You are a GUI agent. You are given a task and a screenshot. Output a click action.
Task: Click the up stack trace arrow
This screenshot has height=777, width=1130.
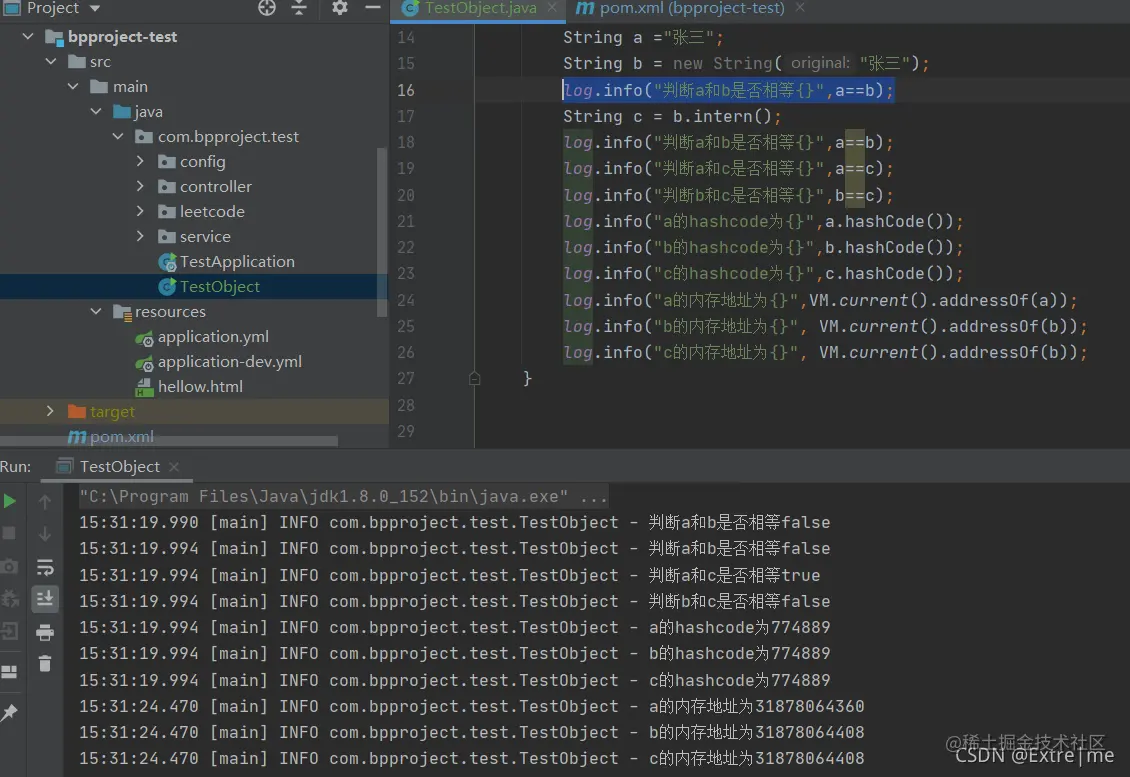(45, 501)
